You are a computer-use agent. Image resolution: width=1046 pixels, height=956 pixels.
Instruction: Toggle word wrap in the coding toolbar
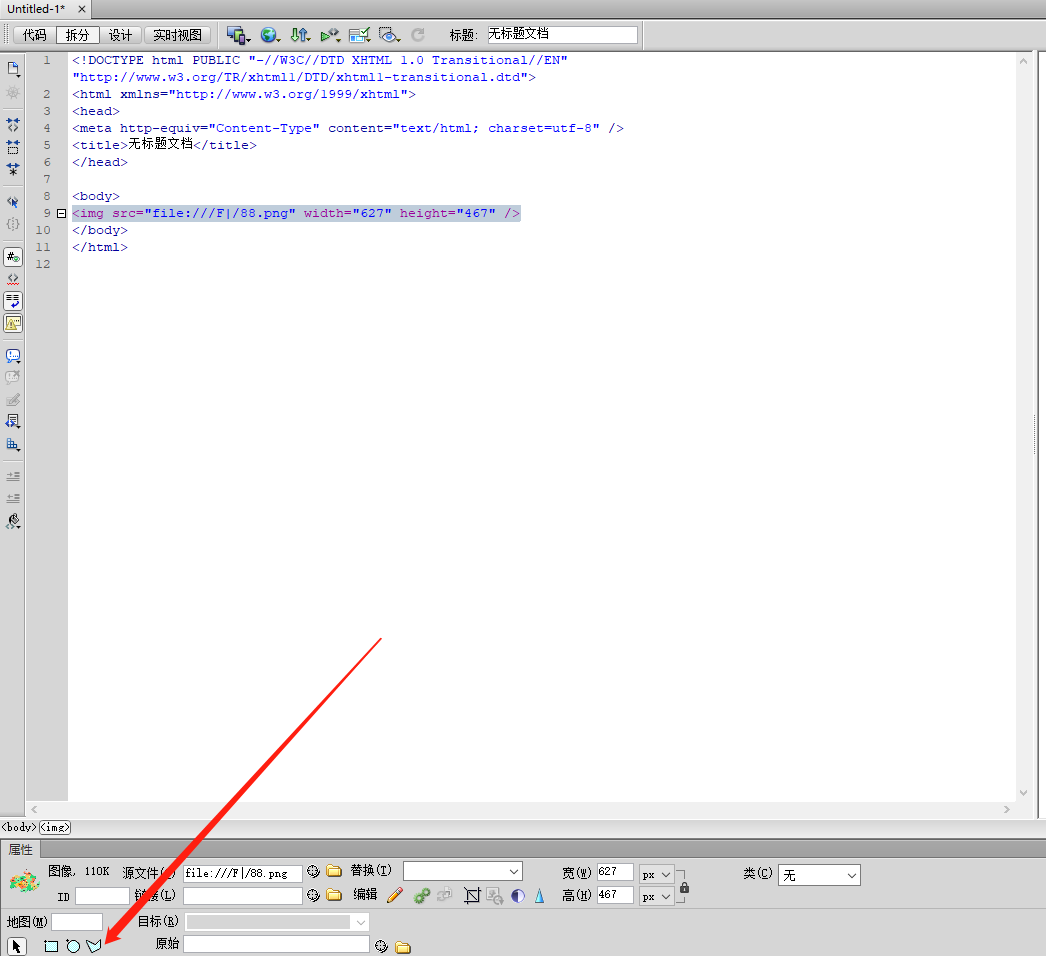coord(13,300)
